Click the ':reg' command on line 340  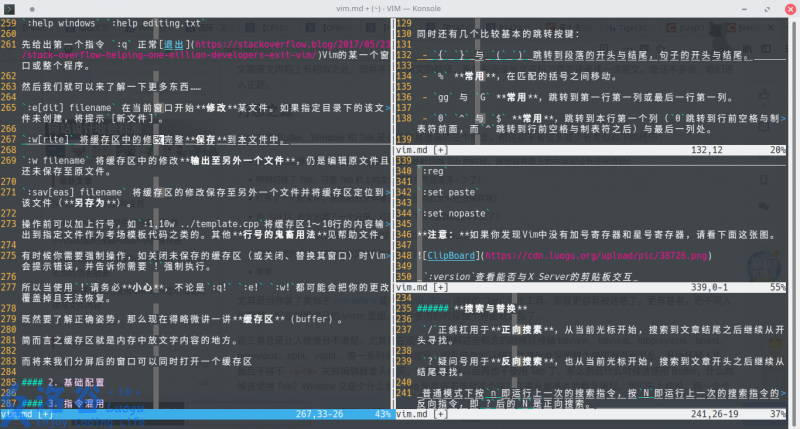(435, 170)
